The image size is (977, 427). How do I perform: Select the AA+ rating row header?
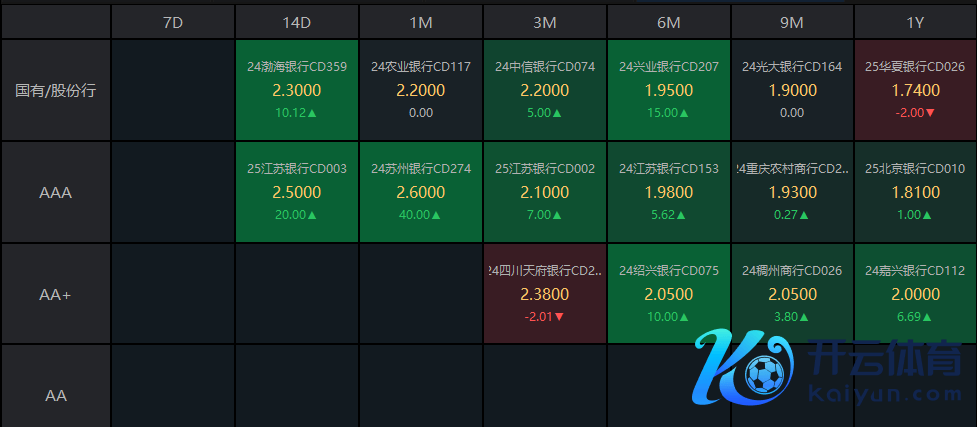(56, 294)
